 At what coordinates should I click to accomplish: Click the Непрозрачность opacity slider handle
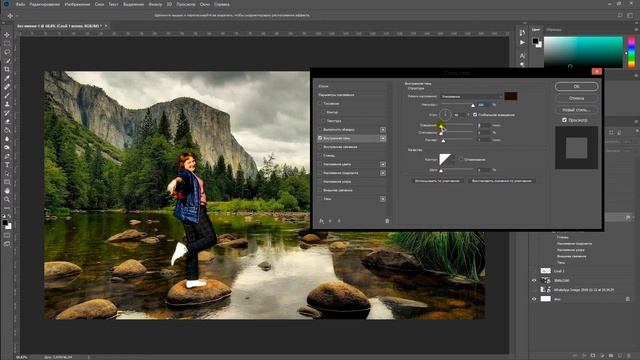[473, 106]
